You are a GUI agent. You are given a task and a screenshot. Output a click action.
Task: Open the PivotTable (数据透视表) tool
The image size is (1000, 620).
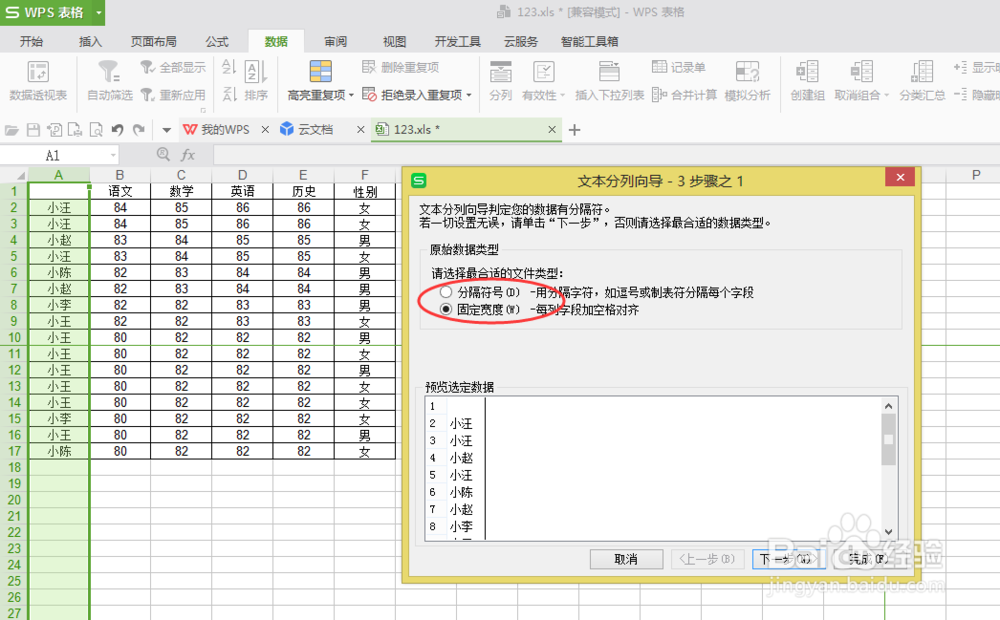38,72
